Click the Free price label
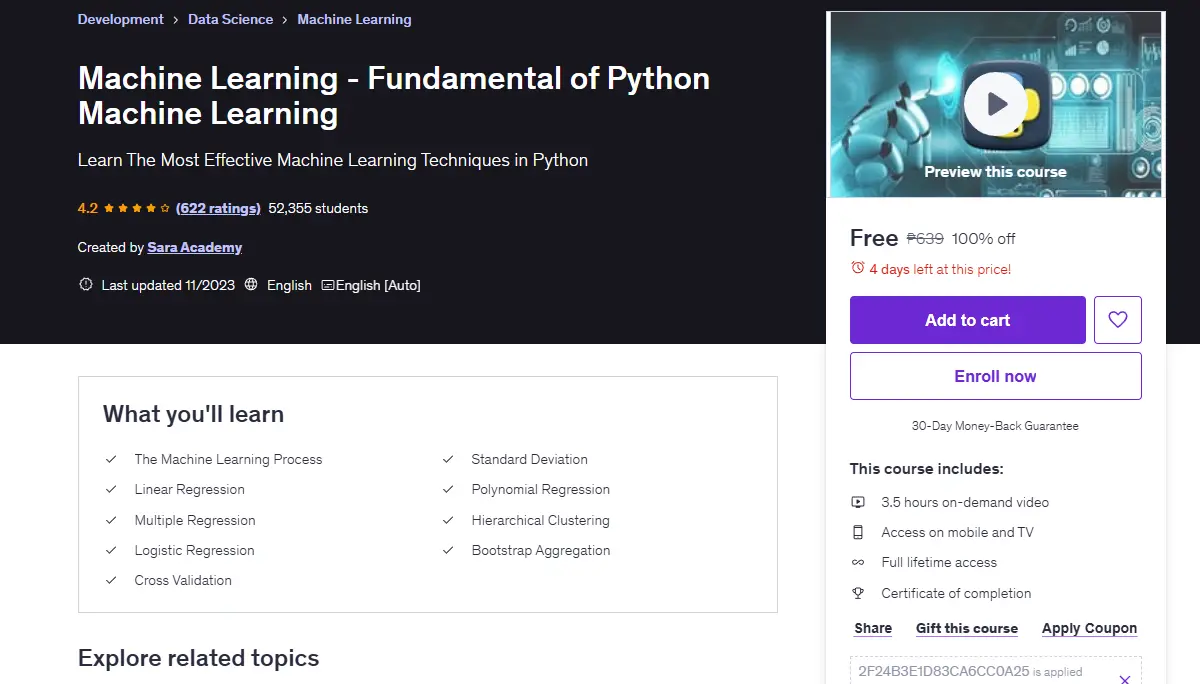Screen dimensions: 1200x684 (874, 238)
